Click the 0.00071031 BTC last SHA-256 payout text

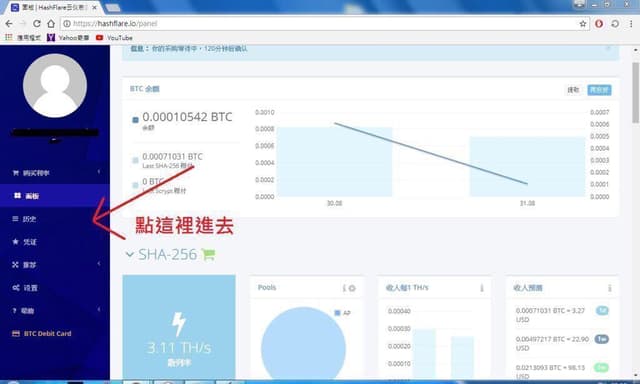[172, 157]
